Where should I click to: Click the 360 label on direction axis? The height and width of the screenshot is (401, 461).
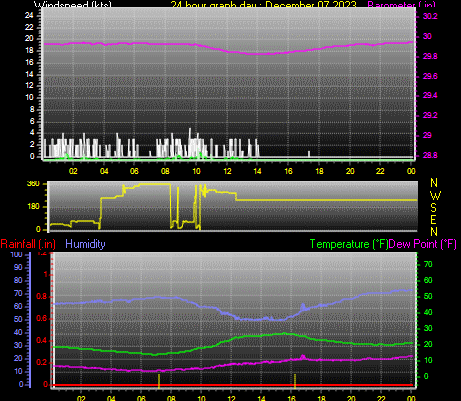point(33,184)
